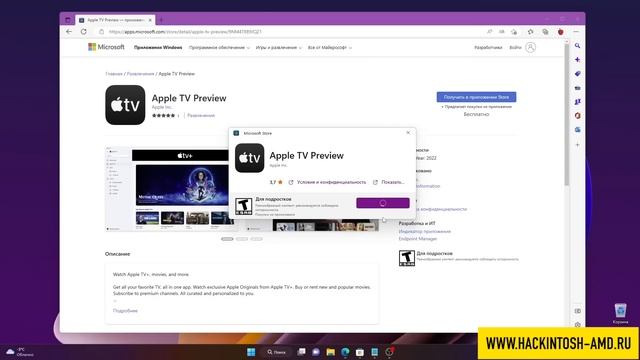The height and width of the screenshot is (360, 640).
Task: Open the Outlook icon in Edge sidebar
Action: coord(578,129)
